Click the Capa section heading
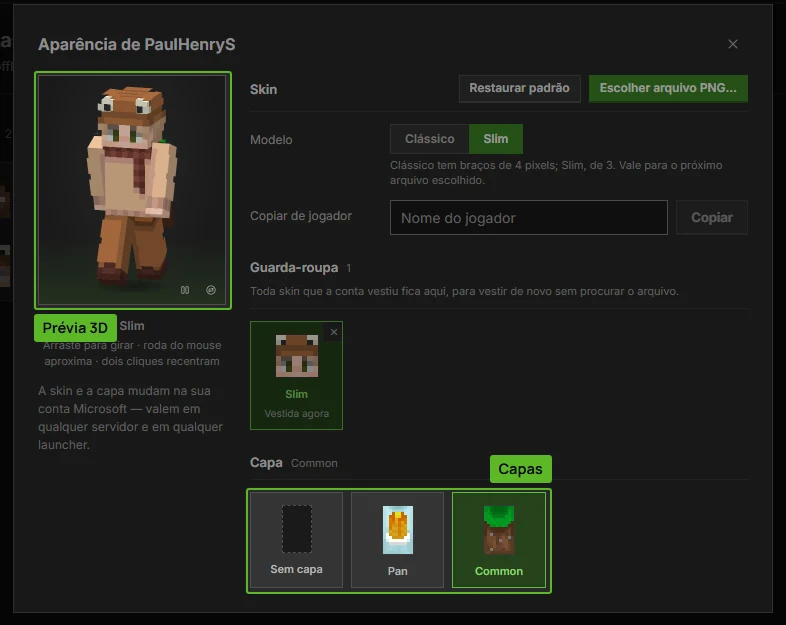 pyautogui.click(x=266, y=462)
